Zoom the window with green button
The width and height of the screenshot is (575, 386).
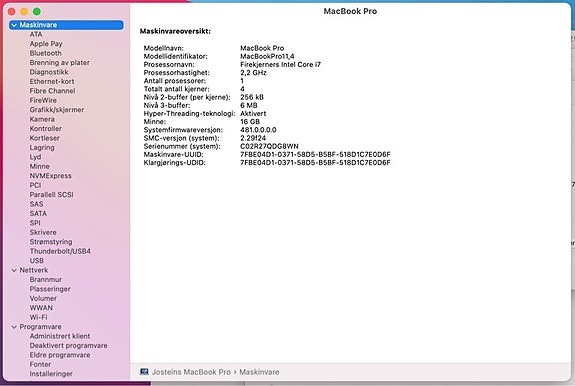tap(37, 12)
